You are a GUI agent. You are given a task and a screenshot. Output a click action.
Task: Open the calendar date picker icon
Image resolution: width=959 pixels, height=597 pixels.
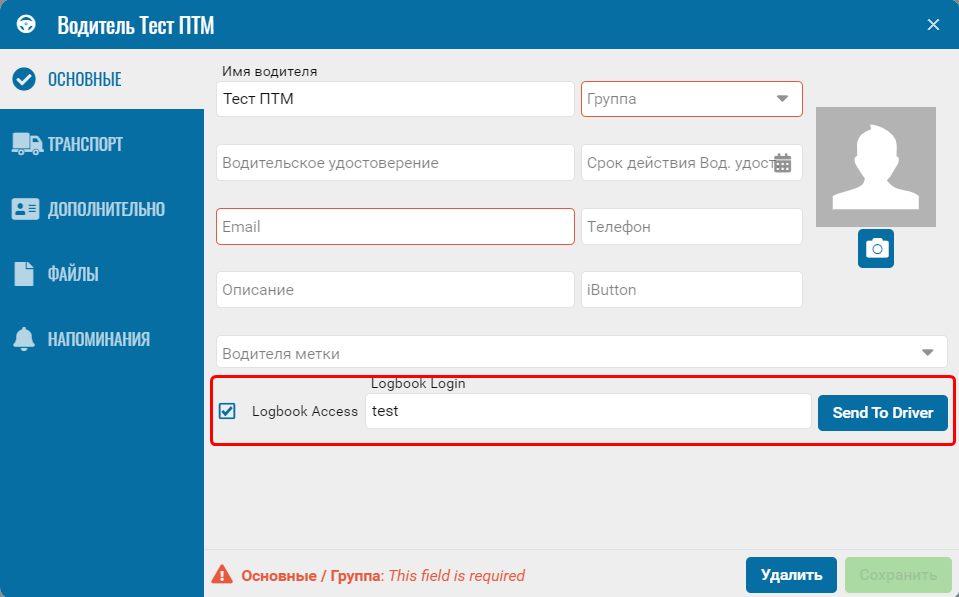pyautogui.click(x=782, y=163)
